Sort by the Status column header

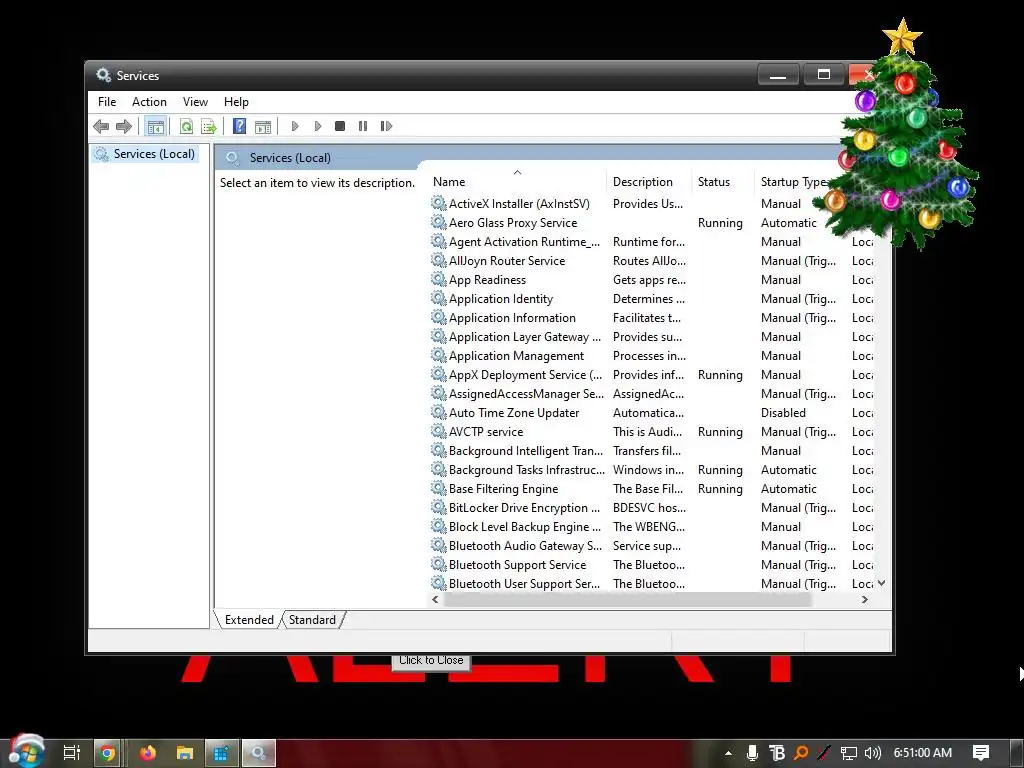click(723, 182)
